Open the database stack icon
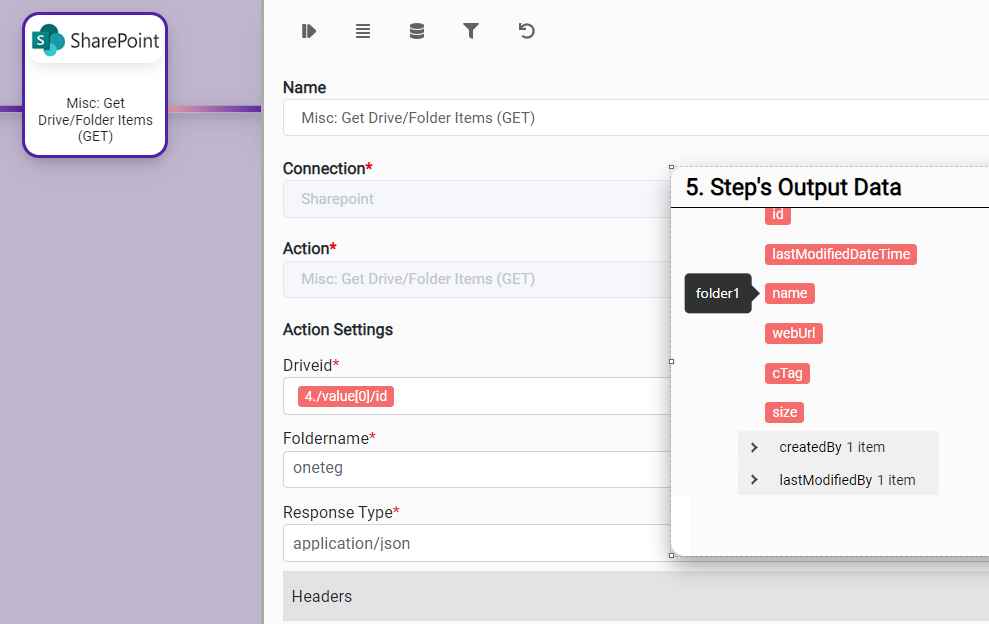The image size is (989, 624). 417,31
